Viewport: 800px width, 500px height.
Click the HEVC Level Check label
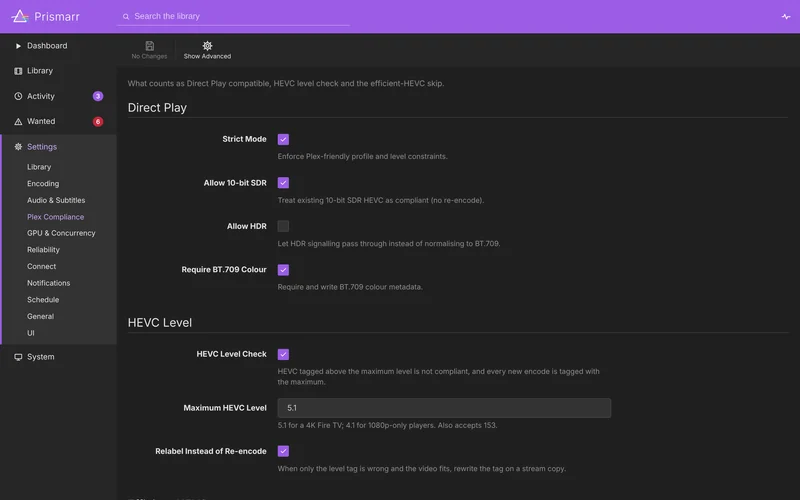click(x=232, y=354)
